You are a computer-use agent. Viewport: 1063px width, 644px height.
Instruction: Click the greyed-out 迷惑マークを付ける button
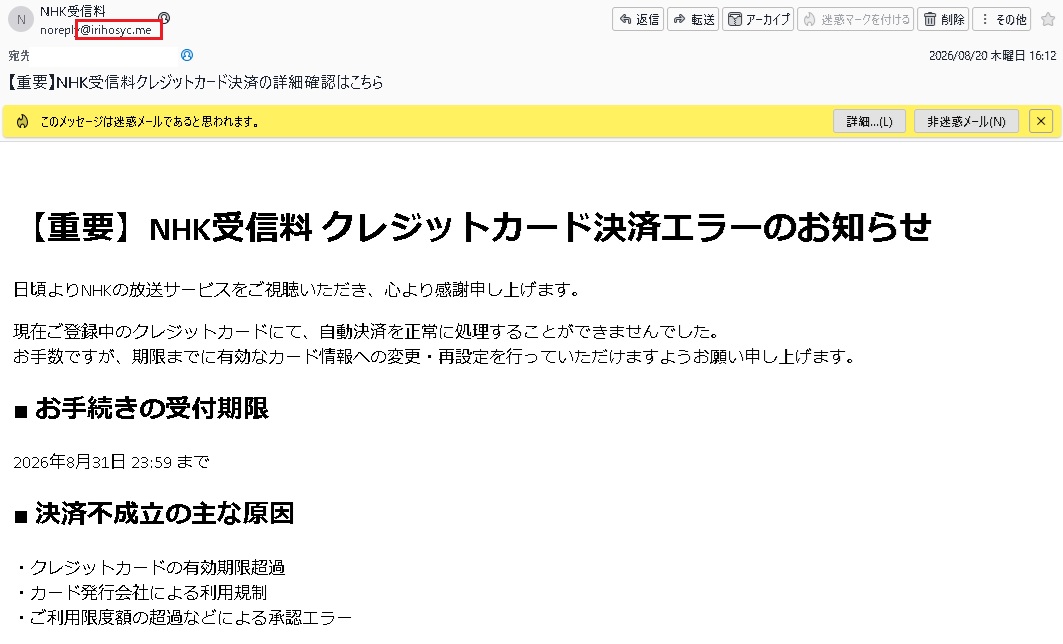pyautogui.click(x=856, y=20)
